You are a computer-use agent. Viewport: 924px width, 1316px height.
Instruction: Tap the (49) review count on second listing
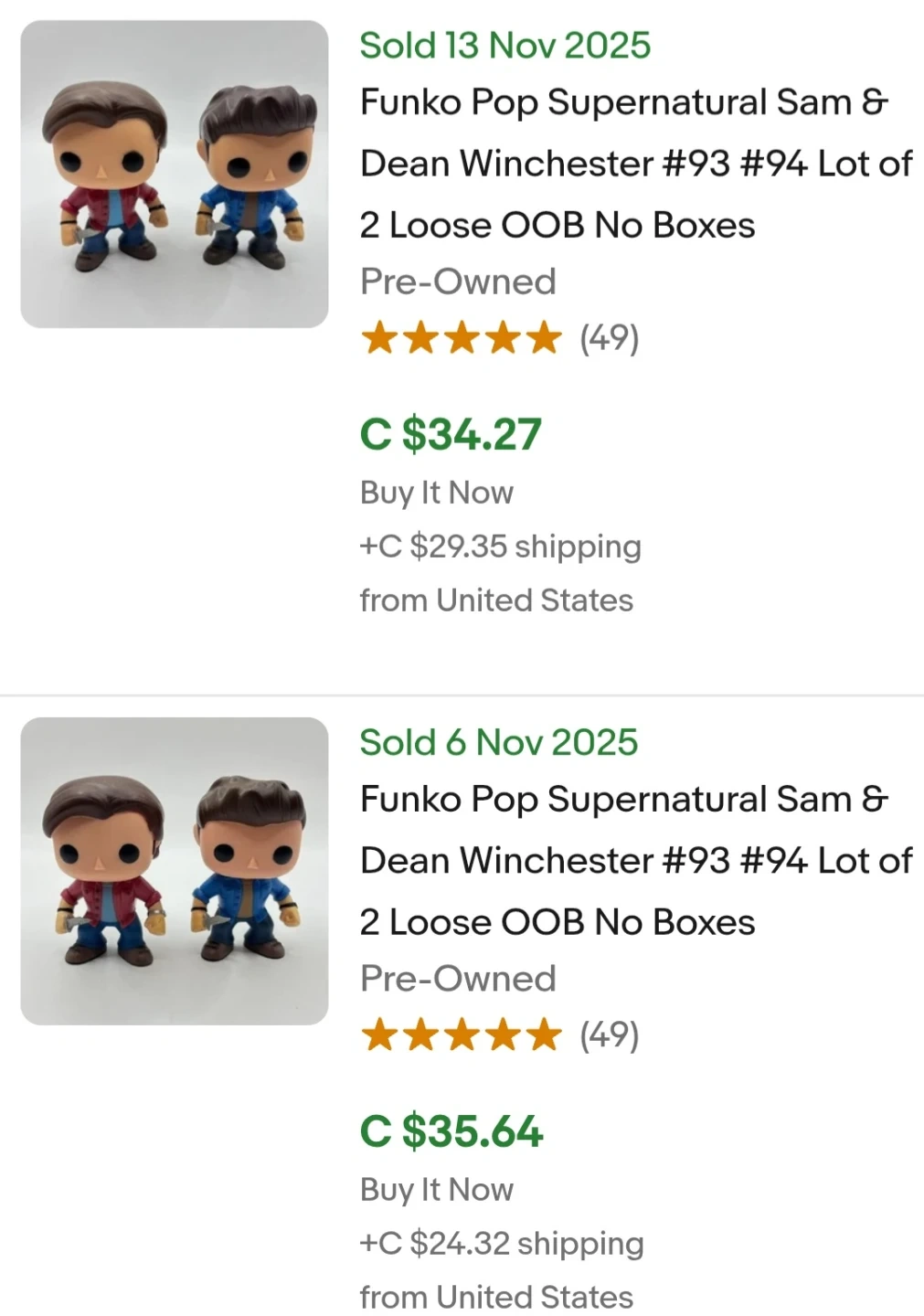pos(610,1035)
